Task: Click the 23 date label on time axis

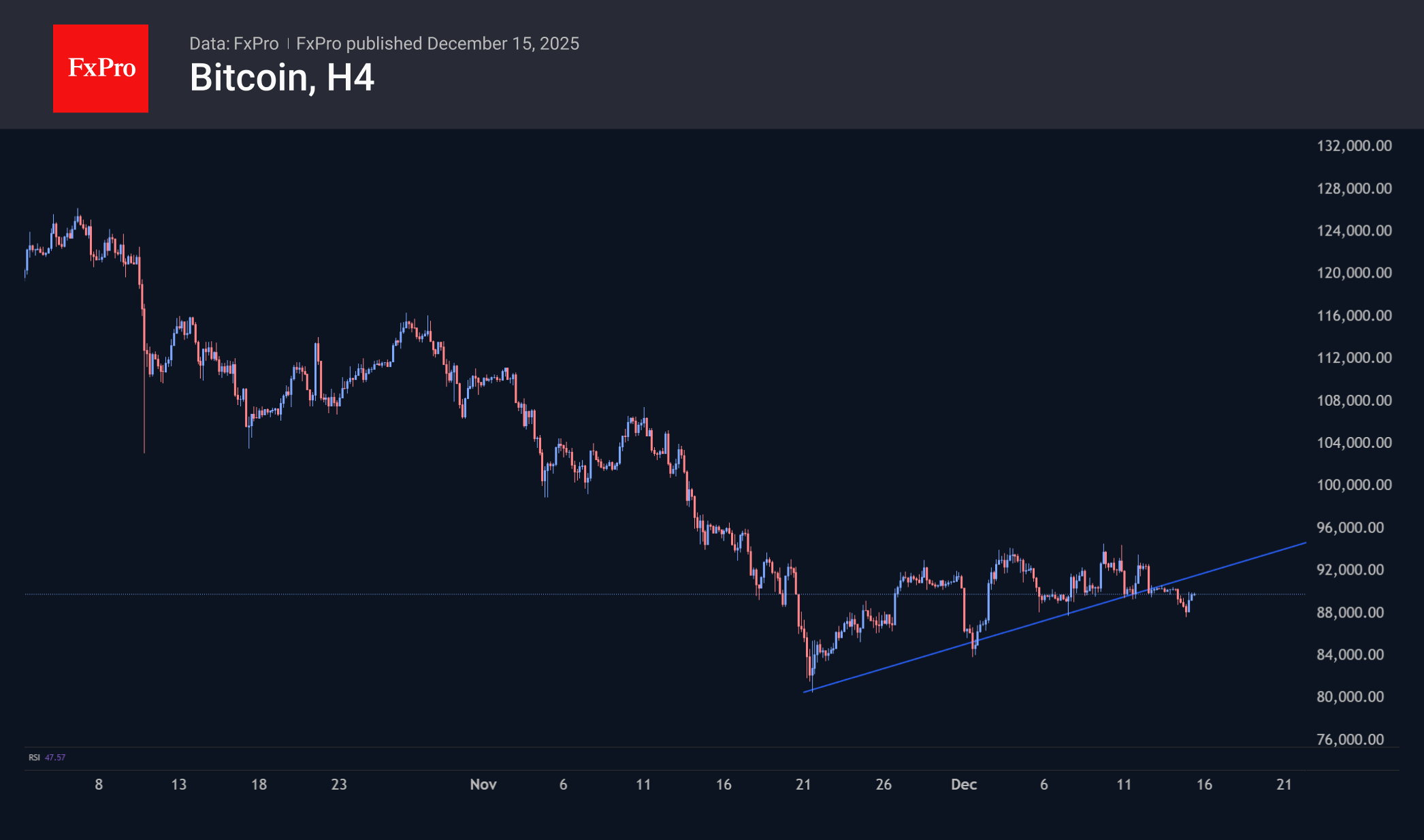Action: [x=339, y=784]
